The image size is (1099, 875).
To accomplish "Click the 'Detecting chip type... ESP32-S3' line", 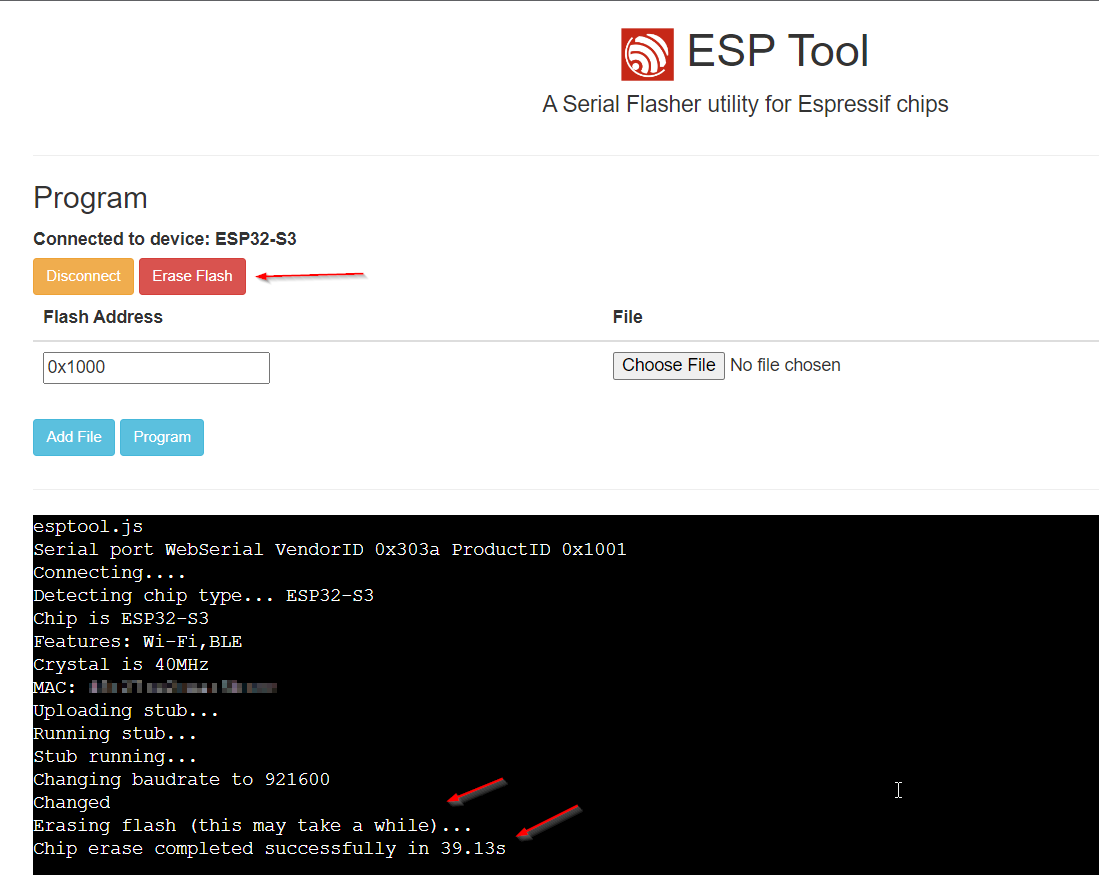I will tap(204, 596).
